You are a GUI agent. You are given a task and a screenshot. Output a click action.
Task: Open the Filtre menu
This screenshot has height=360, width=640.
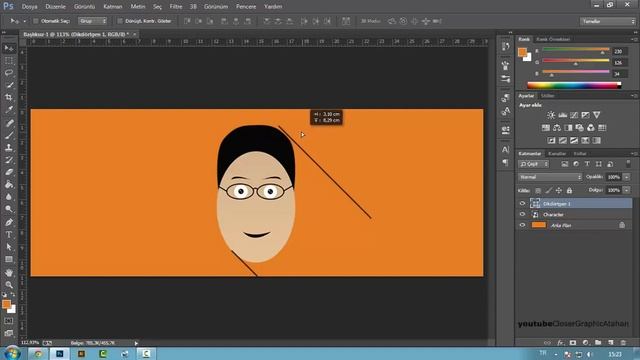pos(176,7)
